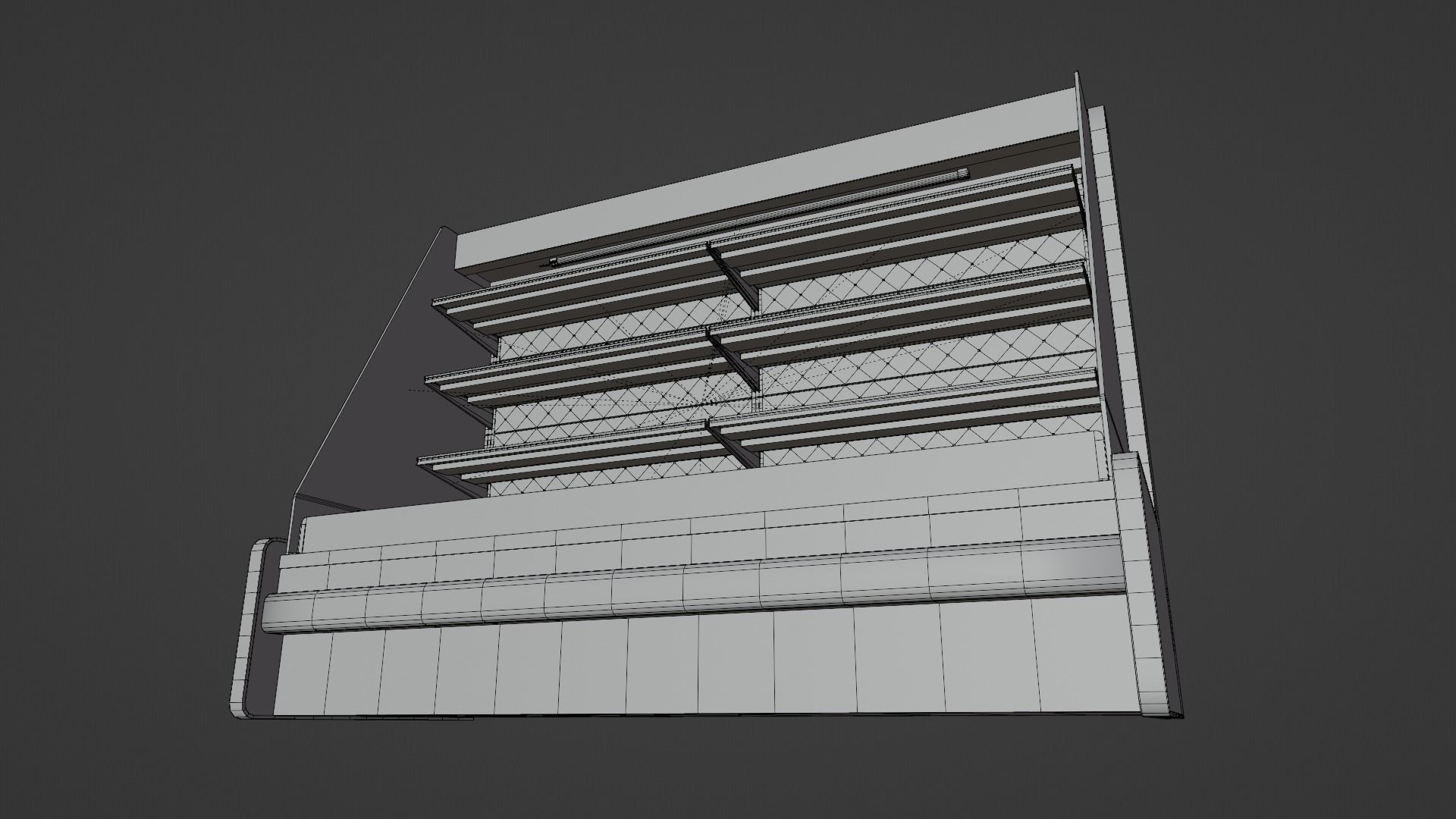Select the light tube under the canopy
The image size is (1456, 819).
[758, 218]
